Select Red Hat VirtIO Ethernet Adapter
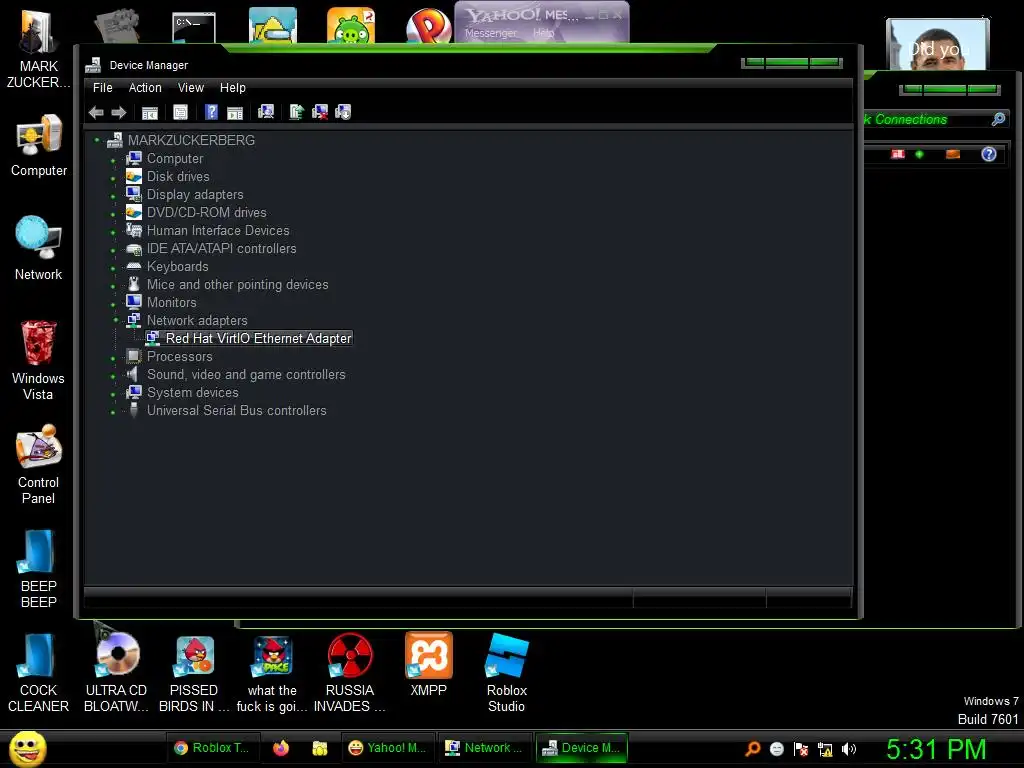The width and height of the screenshot is (1024, 768). click(x=258, y=338)
